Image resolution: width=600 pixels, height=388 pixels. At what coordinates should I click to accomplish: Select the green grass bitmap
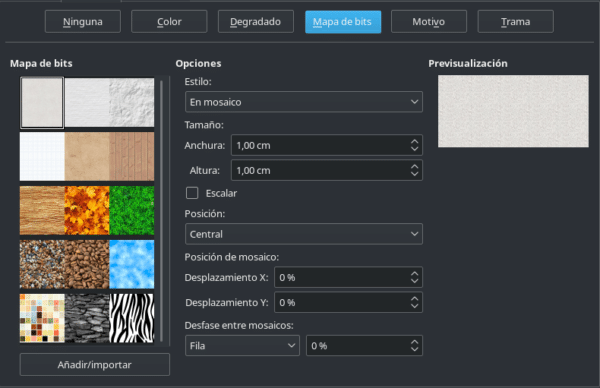[132, 210]
